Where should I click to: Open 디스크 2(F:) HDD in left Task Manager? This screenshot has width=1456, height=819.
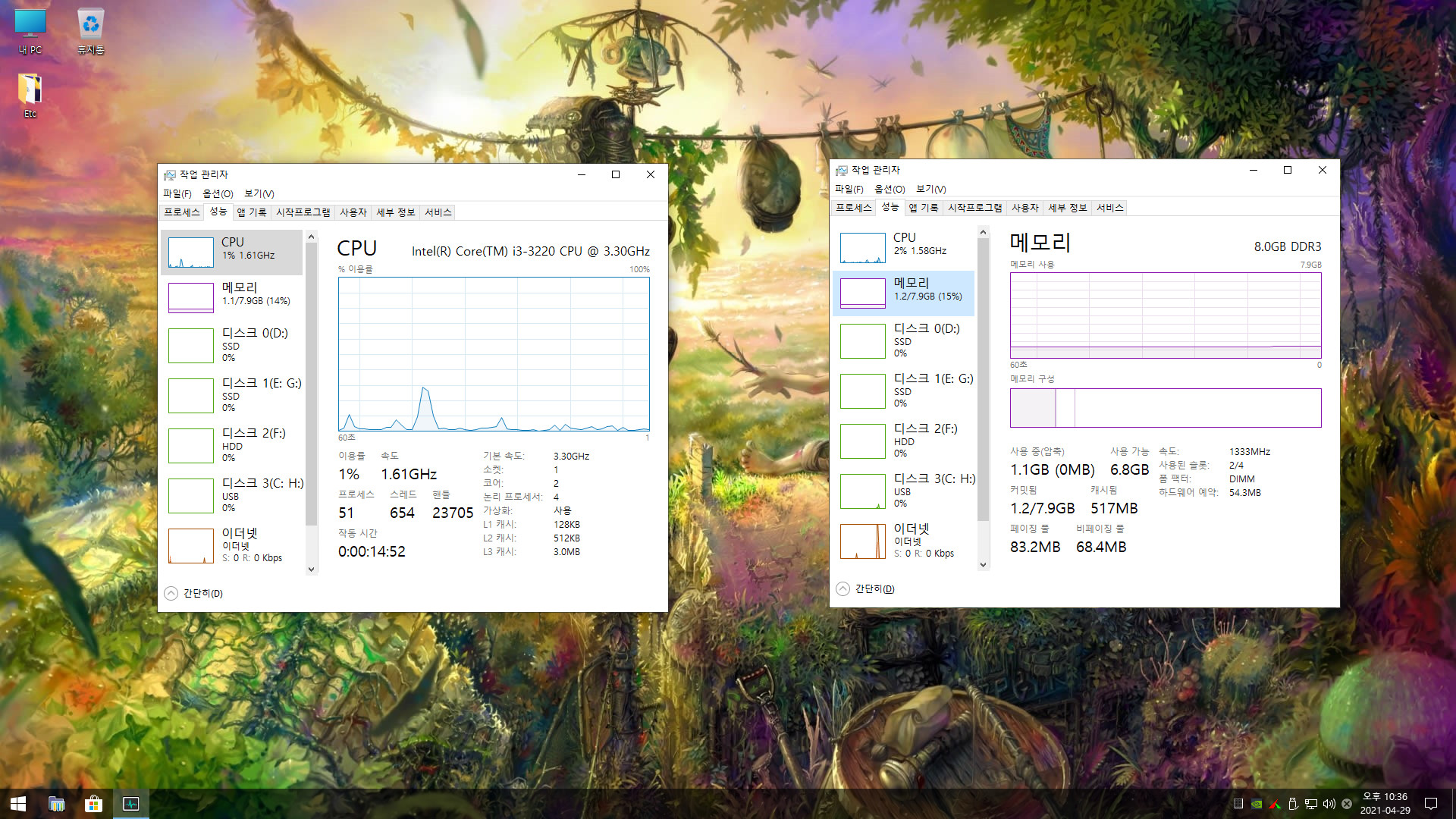click(232, 445)
